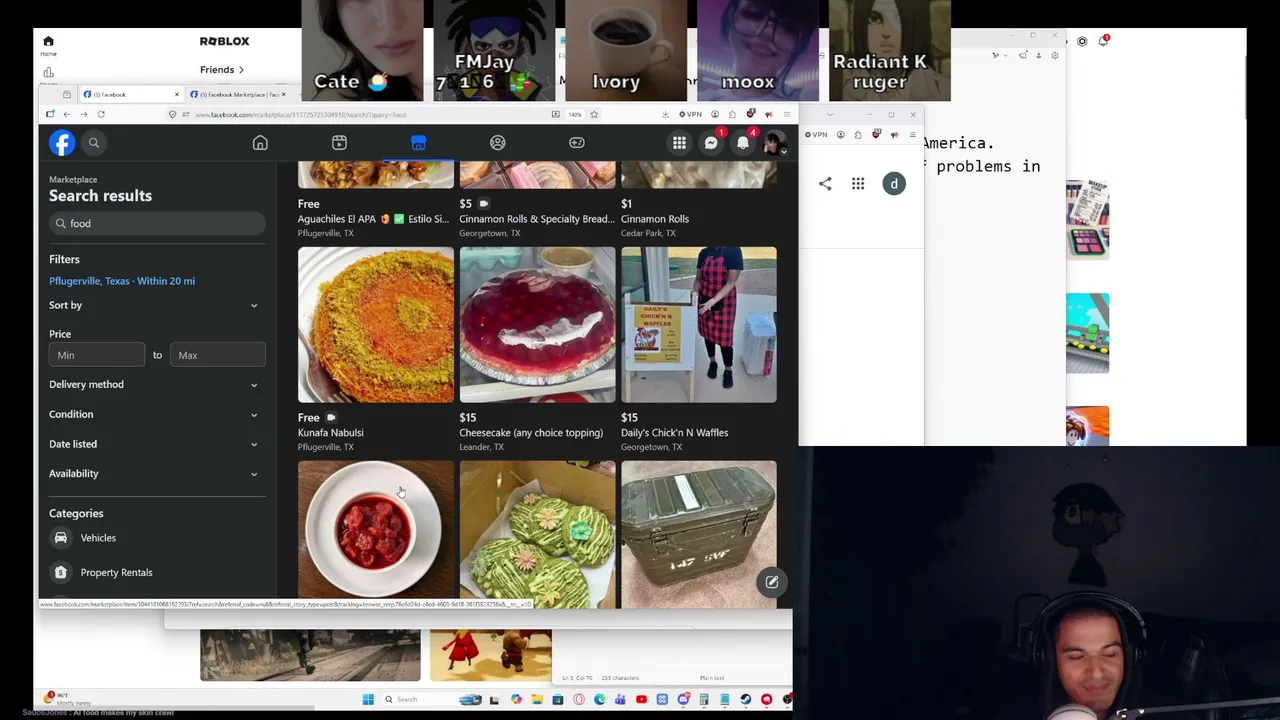Open the green decorated cookies photo
1280x720 pixels.
click(x=537, y=535)
